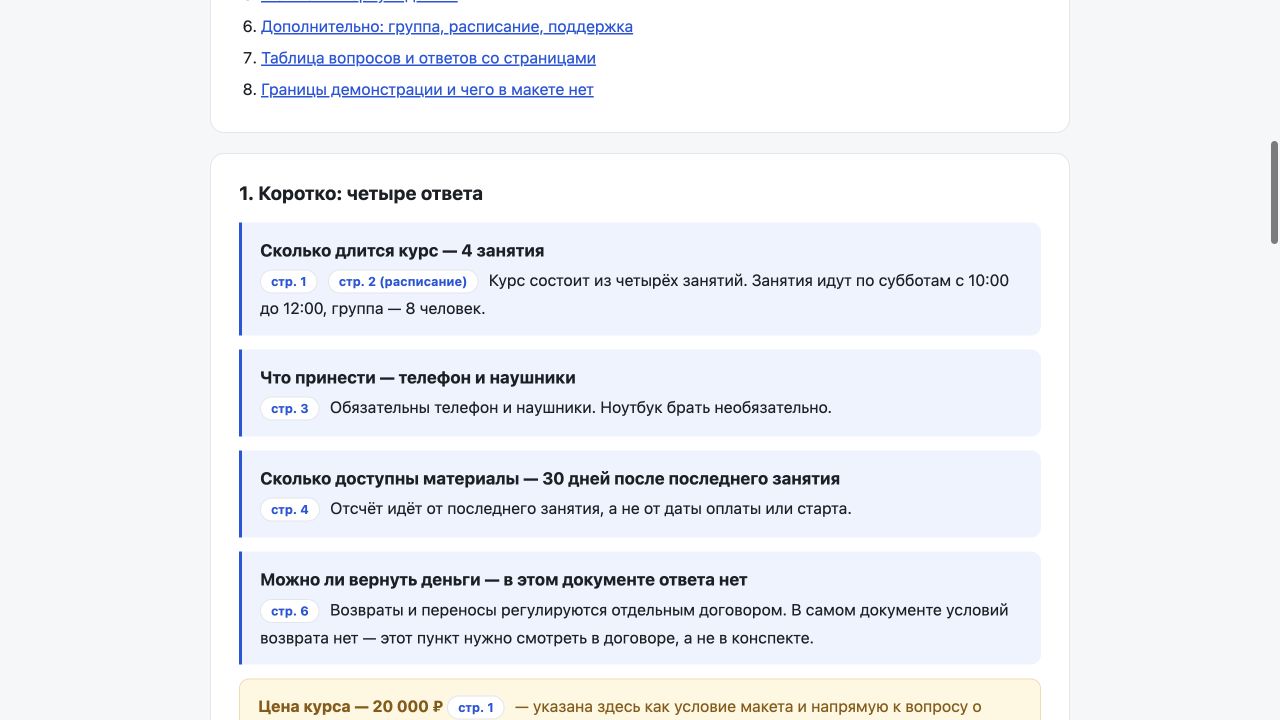Click title "Можно ли вернуть деньги"
Image resolution: width=1280 pixels, height=720 pixels.
point(369,580)
